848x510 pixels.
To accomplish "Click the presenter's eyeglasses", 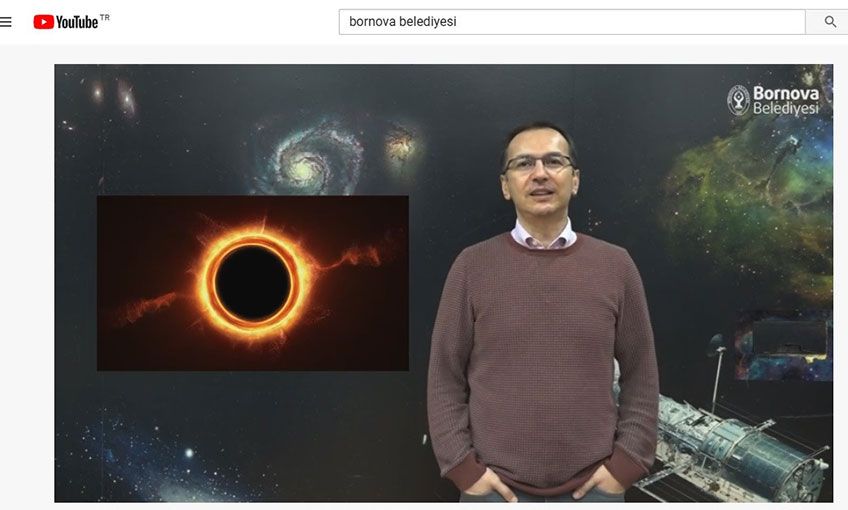I will click(x=539, y=163).
